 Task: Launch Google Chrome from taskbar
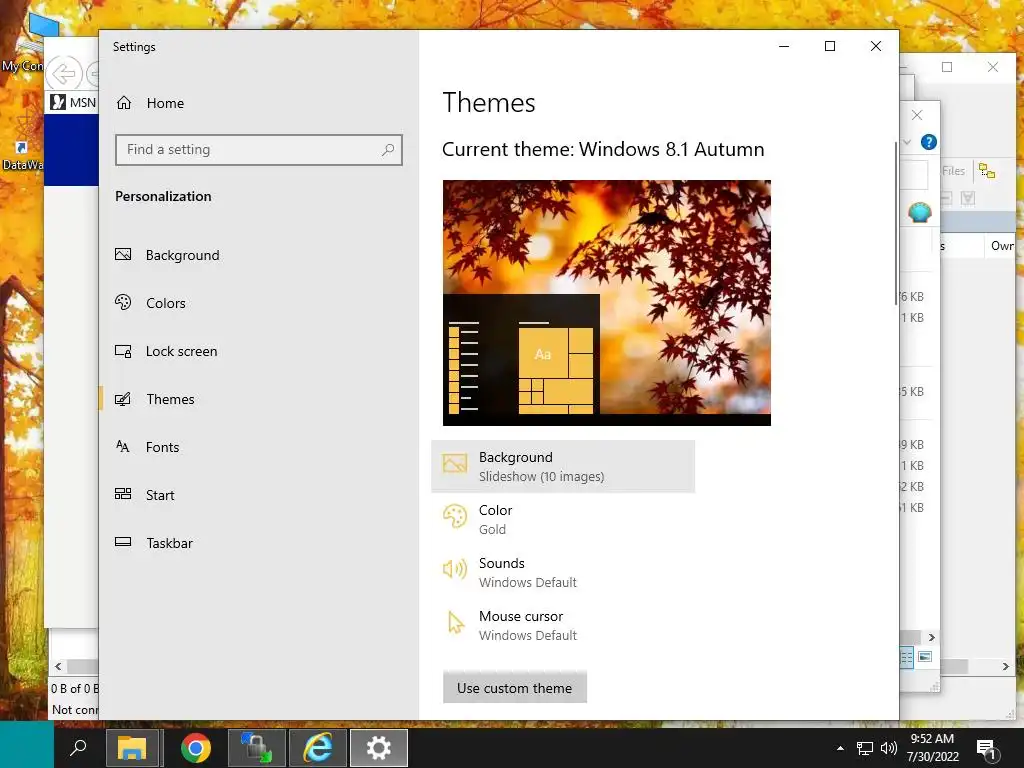coord(195,747)
